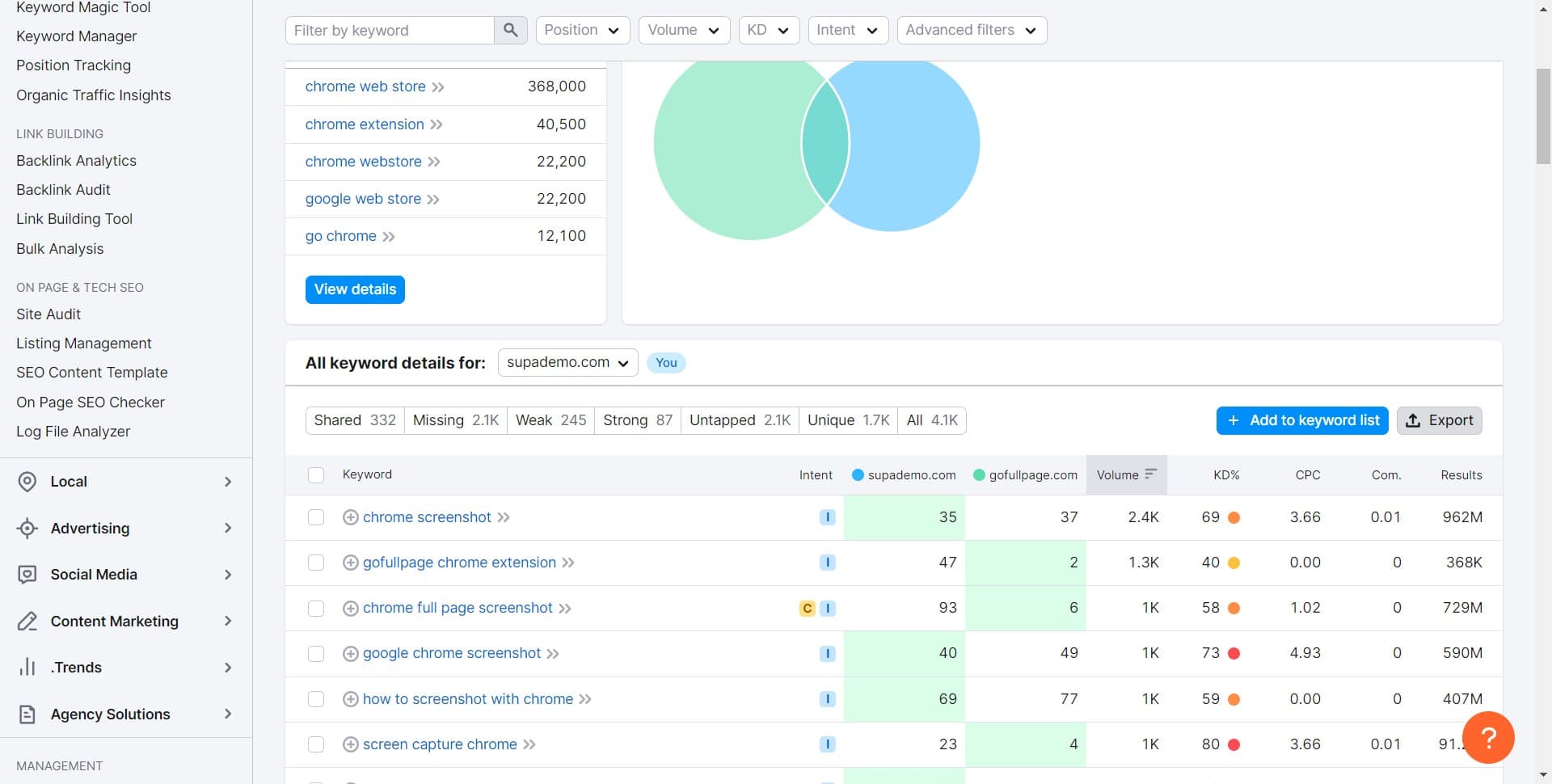Click the Export button

[1439, 420]
